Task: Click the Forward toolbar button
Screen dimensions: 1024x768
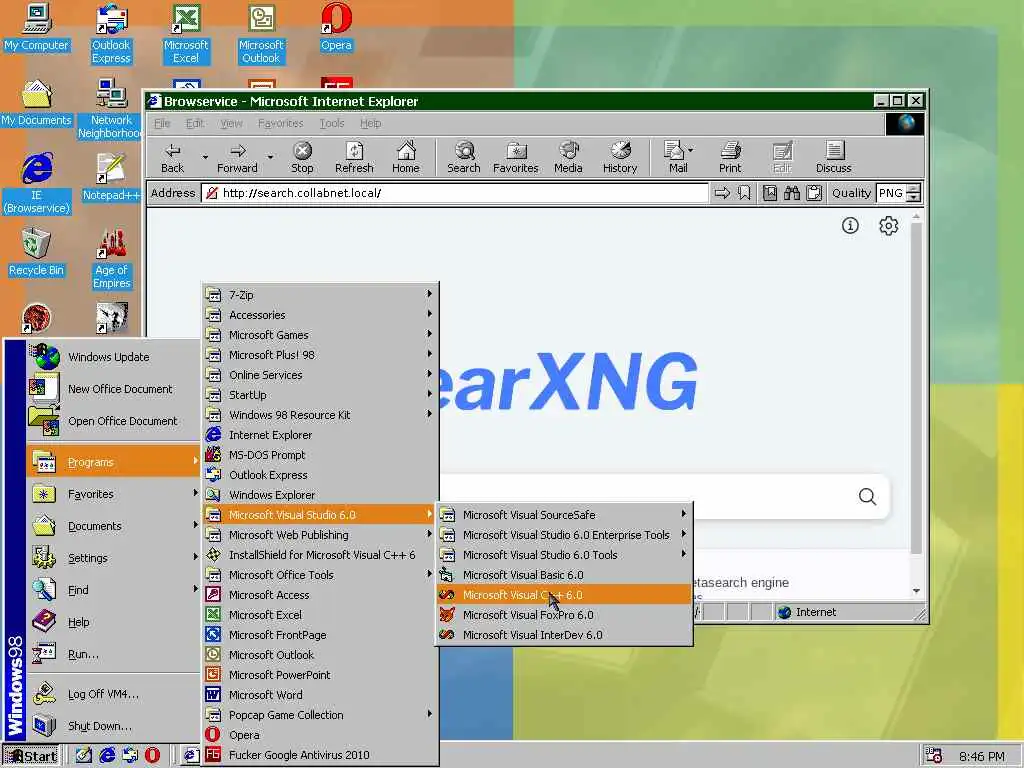Action: tap(237, 158)
